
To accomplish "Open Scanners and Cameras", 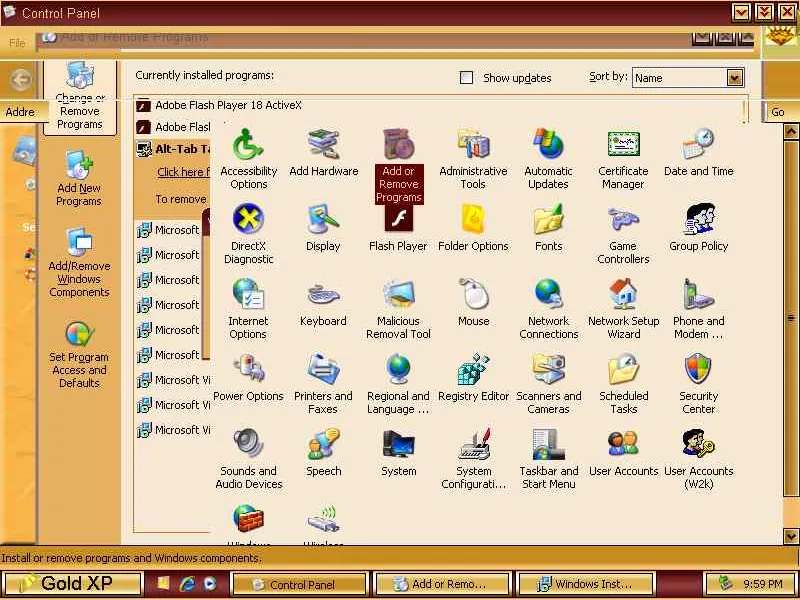I will point(548,383).
